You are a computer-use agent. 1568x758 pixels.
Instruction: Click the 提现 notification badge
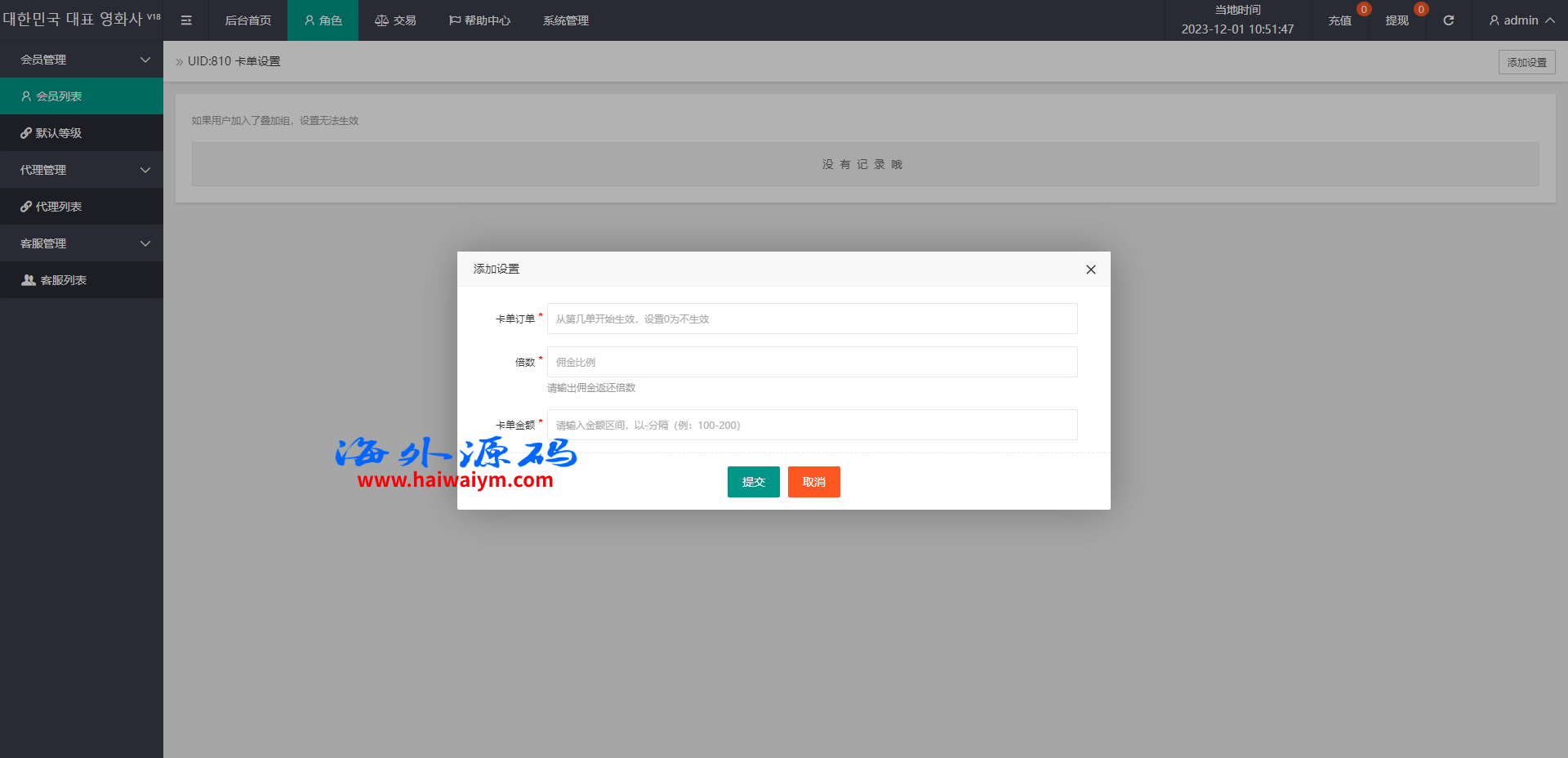1420,10
